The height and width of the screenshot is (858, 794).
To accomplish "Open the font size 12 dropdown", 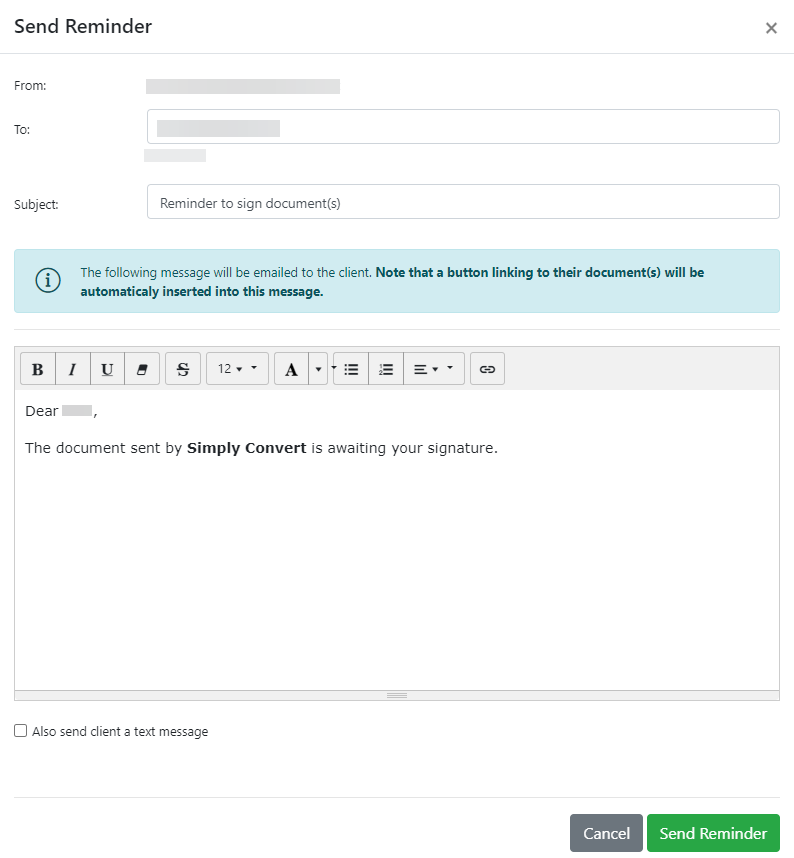I will (237, 369).
